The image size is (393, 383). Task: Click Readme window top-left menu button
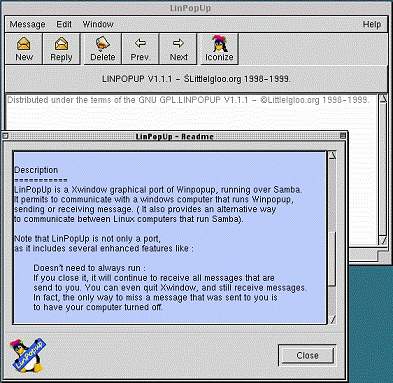[5, 136]
